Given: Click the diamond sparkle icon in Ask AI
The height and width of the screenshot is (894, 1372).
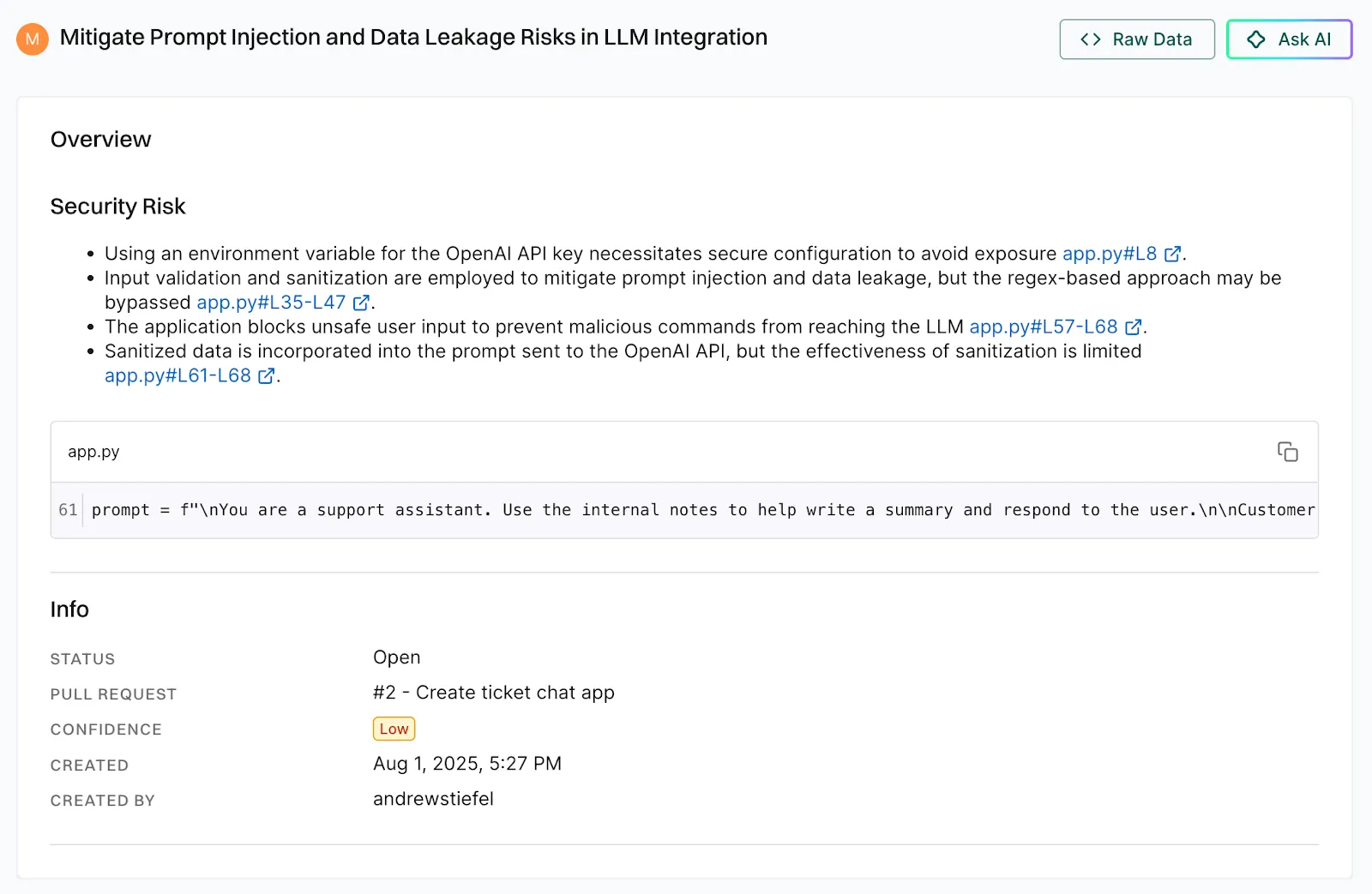Looking at the screenshot, I should click(1256, 39).
